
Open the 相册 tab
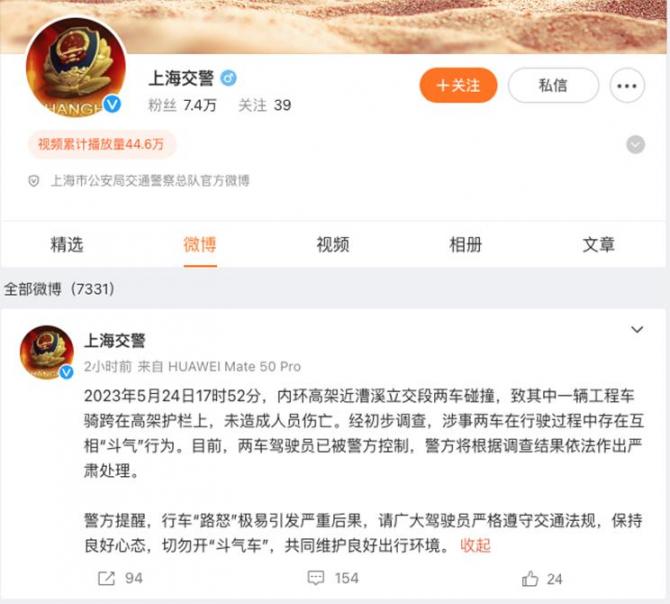point(465,245)
